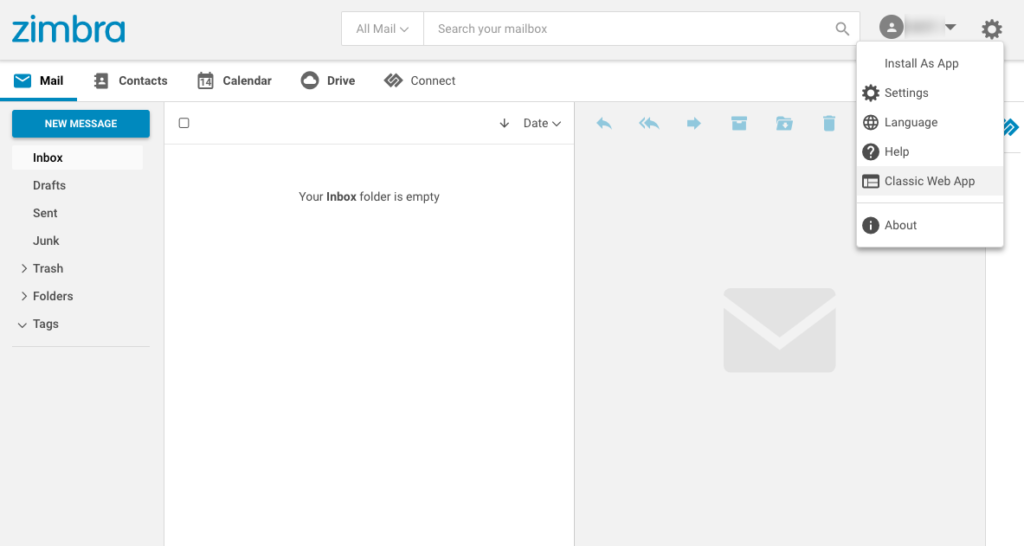1024x546 pixels.
Task: Click the Reply All double-arrow icon
Action: pyautogui.click(x=648, y=123)
